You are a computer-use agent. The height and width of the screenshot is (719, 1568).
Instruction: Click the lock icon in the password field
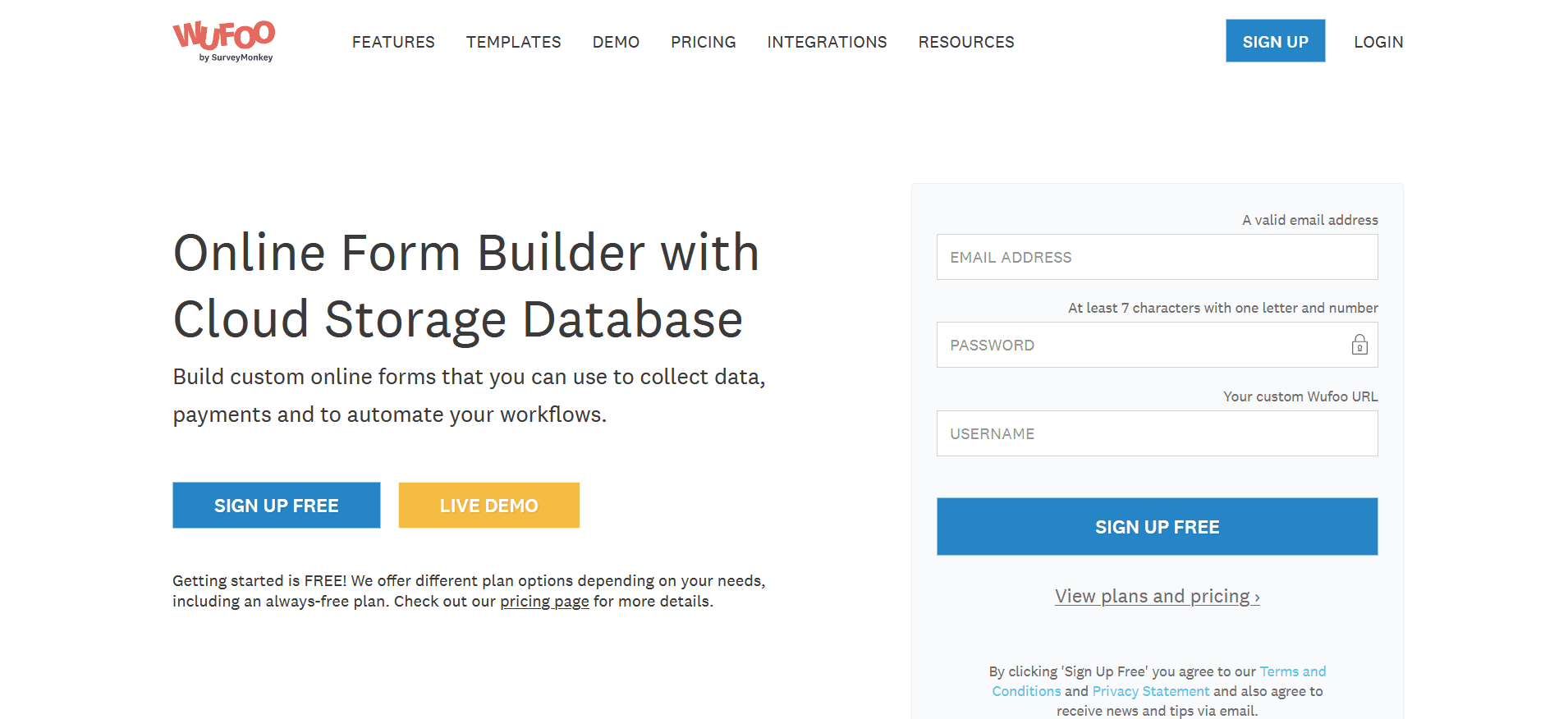[x=1359, y=345]
